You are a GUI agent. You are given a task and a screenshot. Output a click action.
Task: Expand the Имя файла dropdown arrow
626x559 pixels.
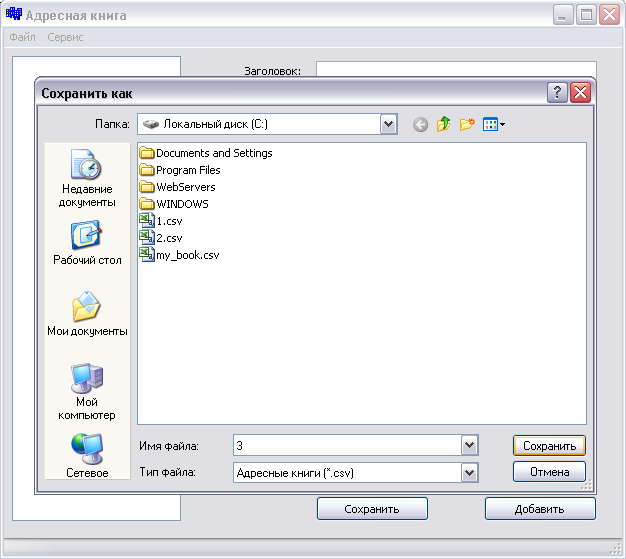(x=470, y=445)
